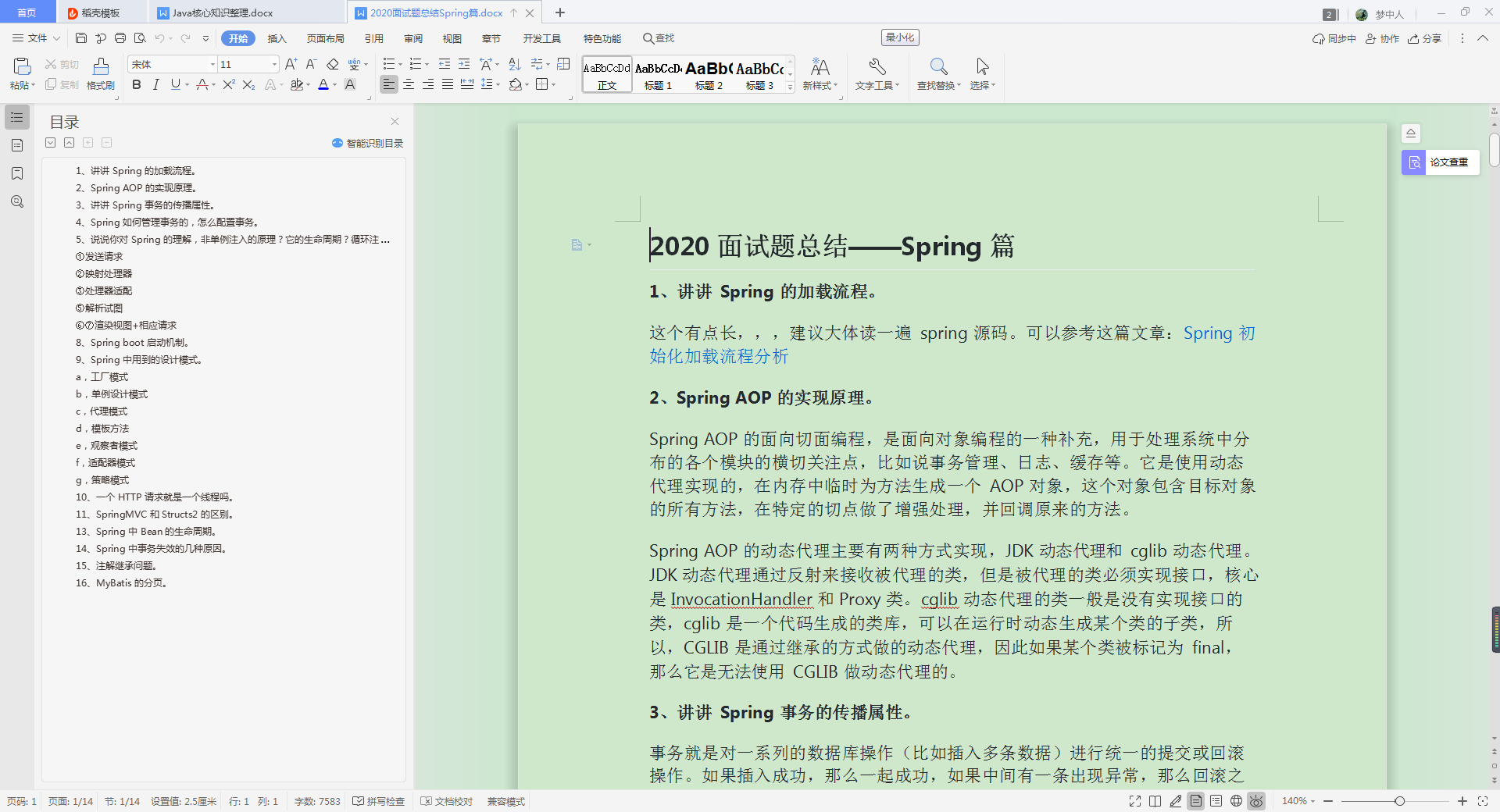Click the 分享 share button
1500x812 pixels.
1425,38
